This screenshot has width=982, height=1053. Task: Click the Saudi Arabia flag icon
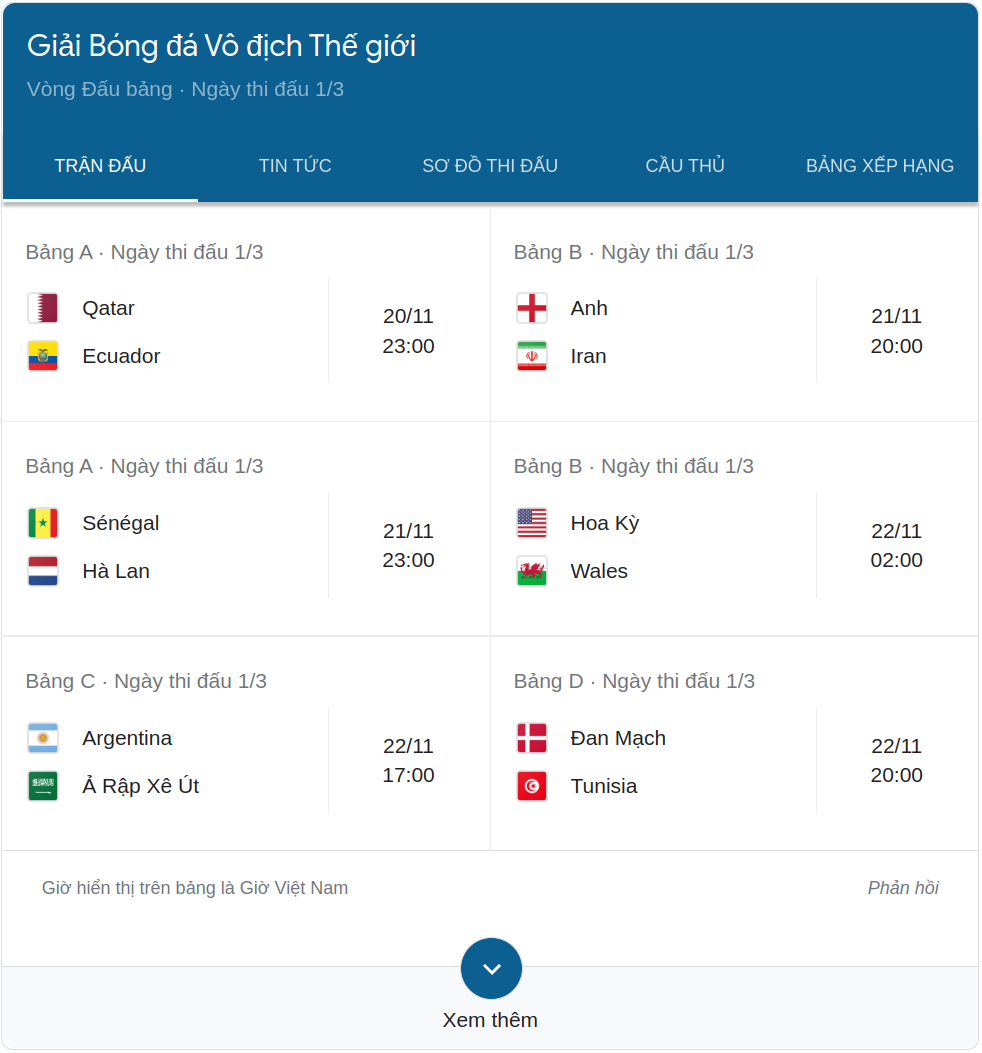[x=43, y=786]
